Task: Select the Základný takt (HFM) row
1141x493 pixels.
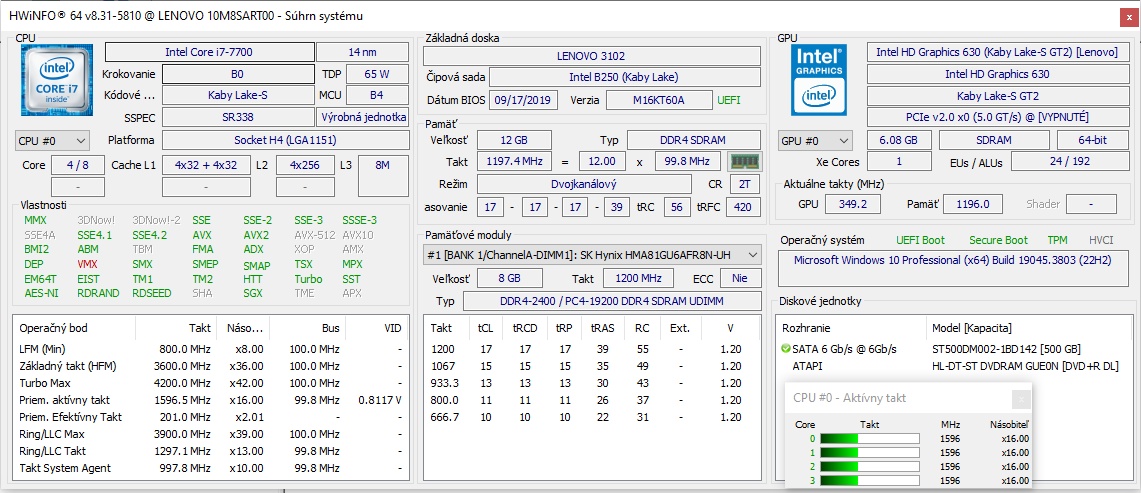Action: [x=210, y=366]
